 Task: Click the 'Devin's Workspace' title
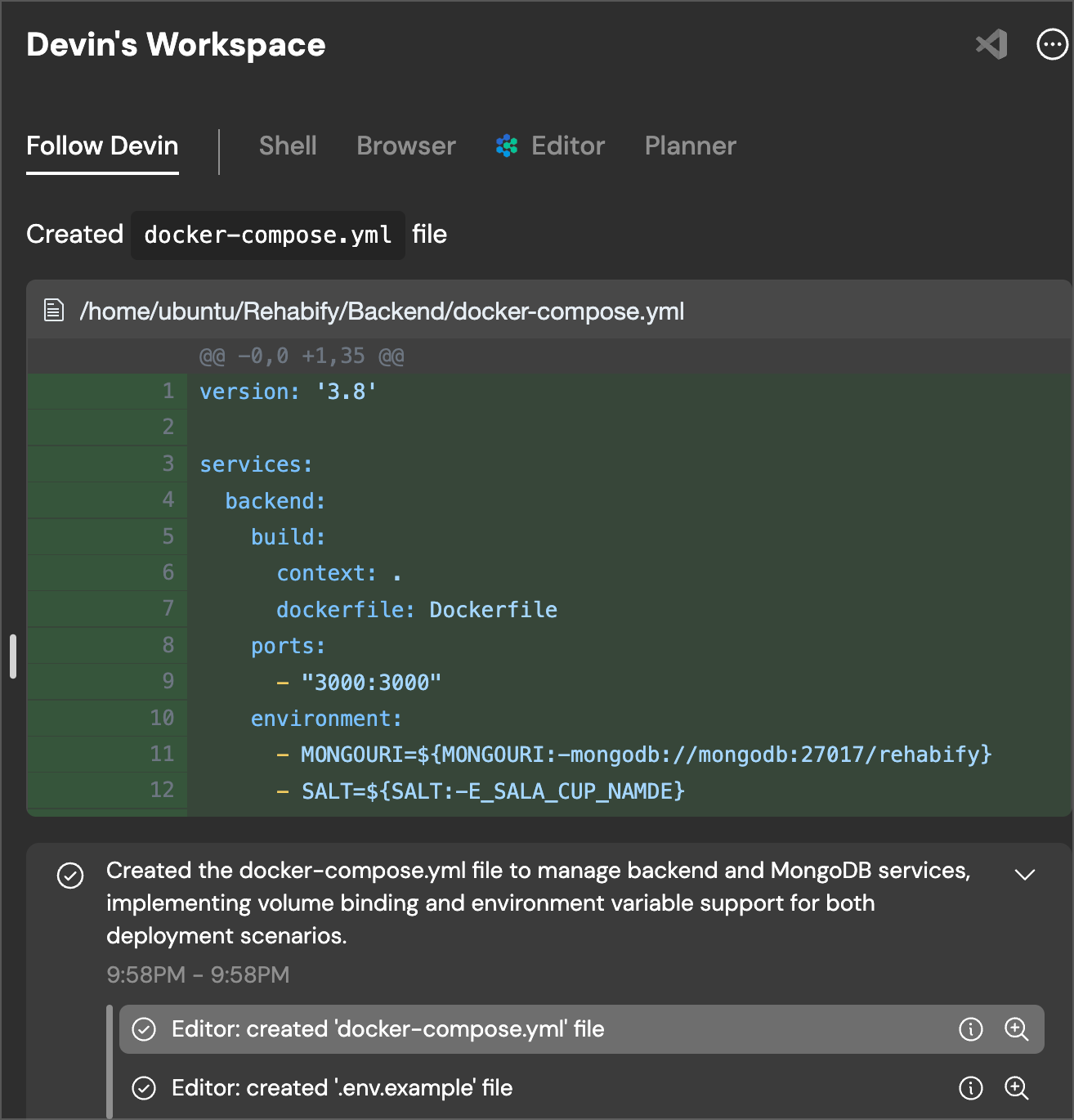coord(176,45)
